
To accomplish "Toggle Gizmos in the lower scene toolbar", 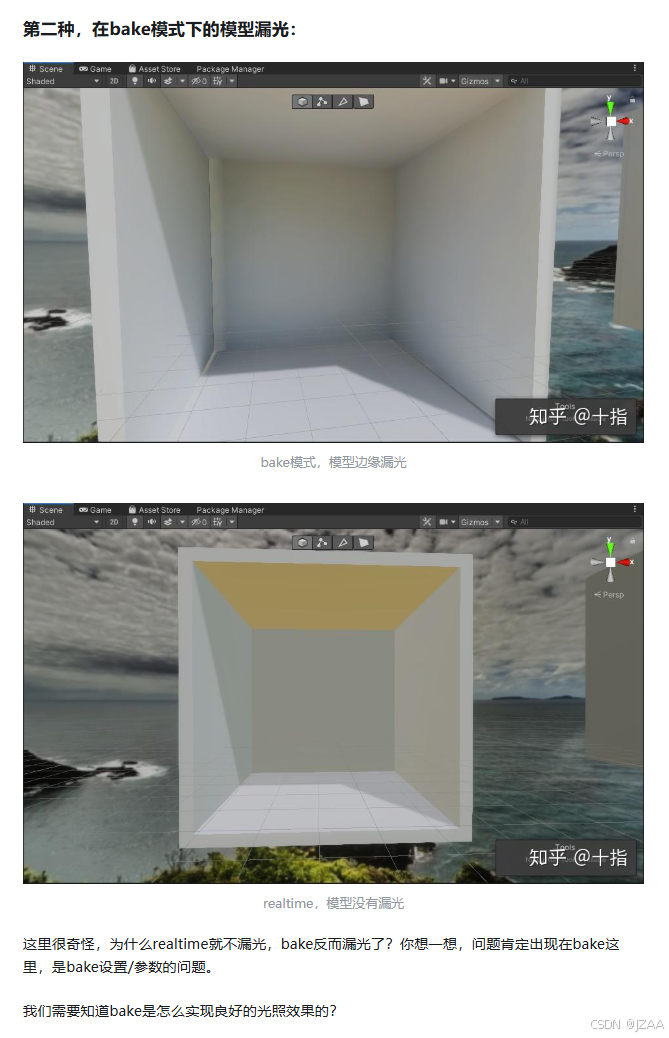I will (x=474, y=522).
